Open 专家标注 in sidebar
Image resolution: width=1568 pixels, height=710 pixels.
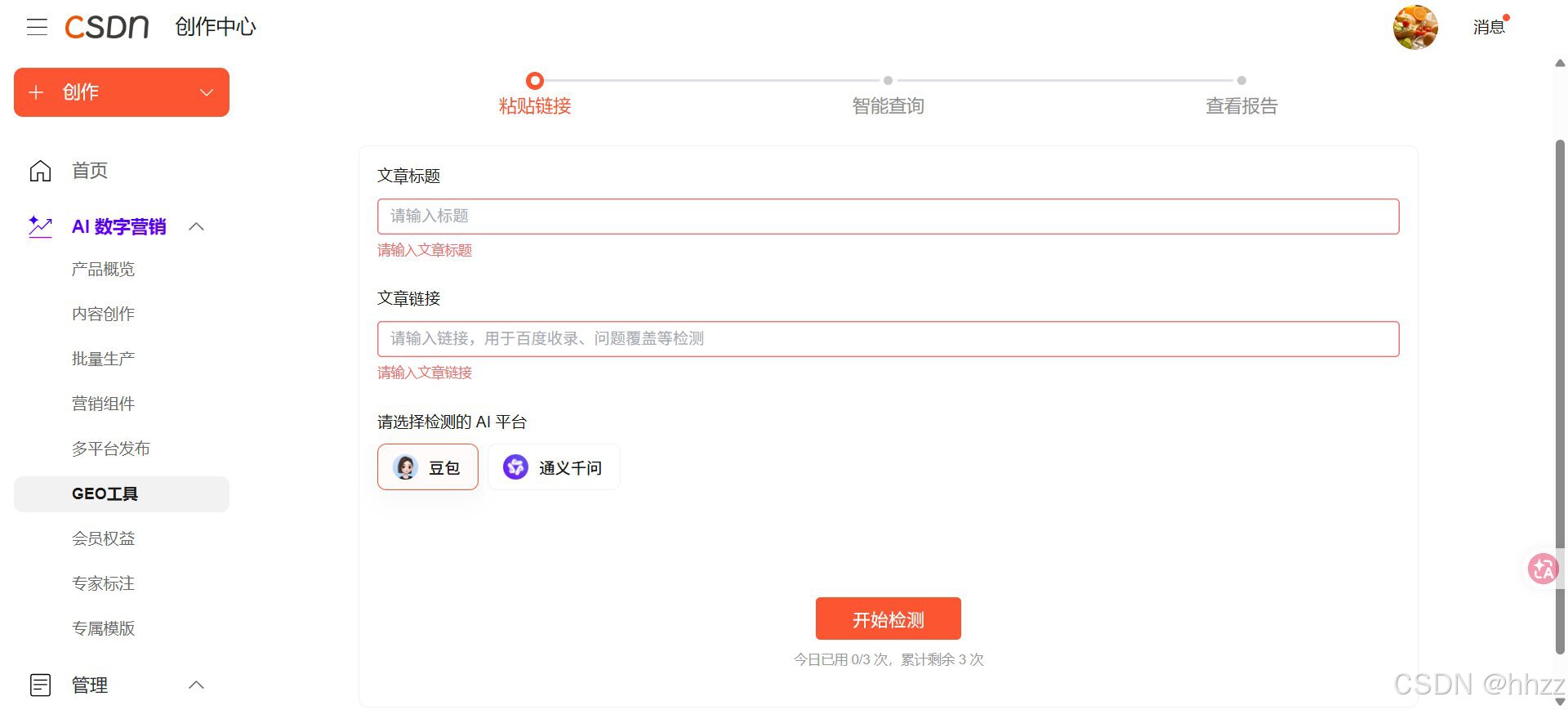103,583
